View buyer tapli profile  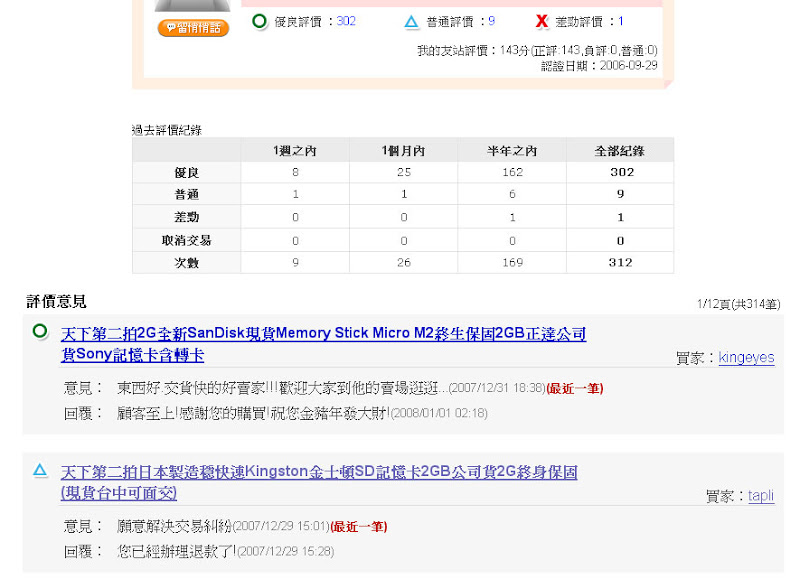click(x=761, y=496)
